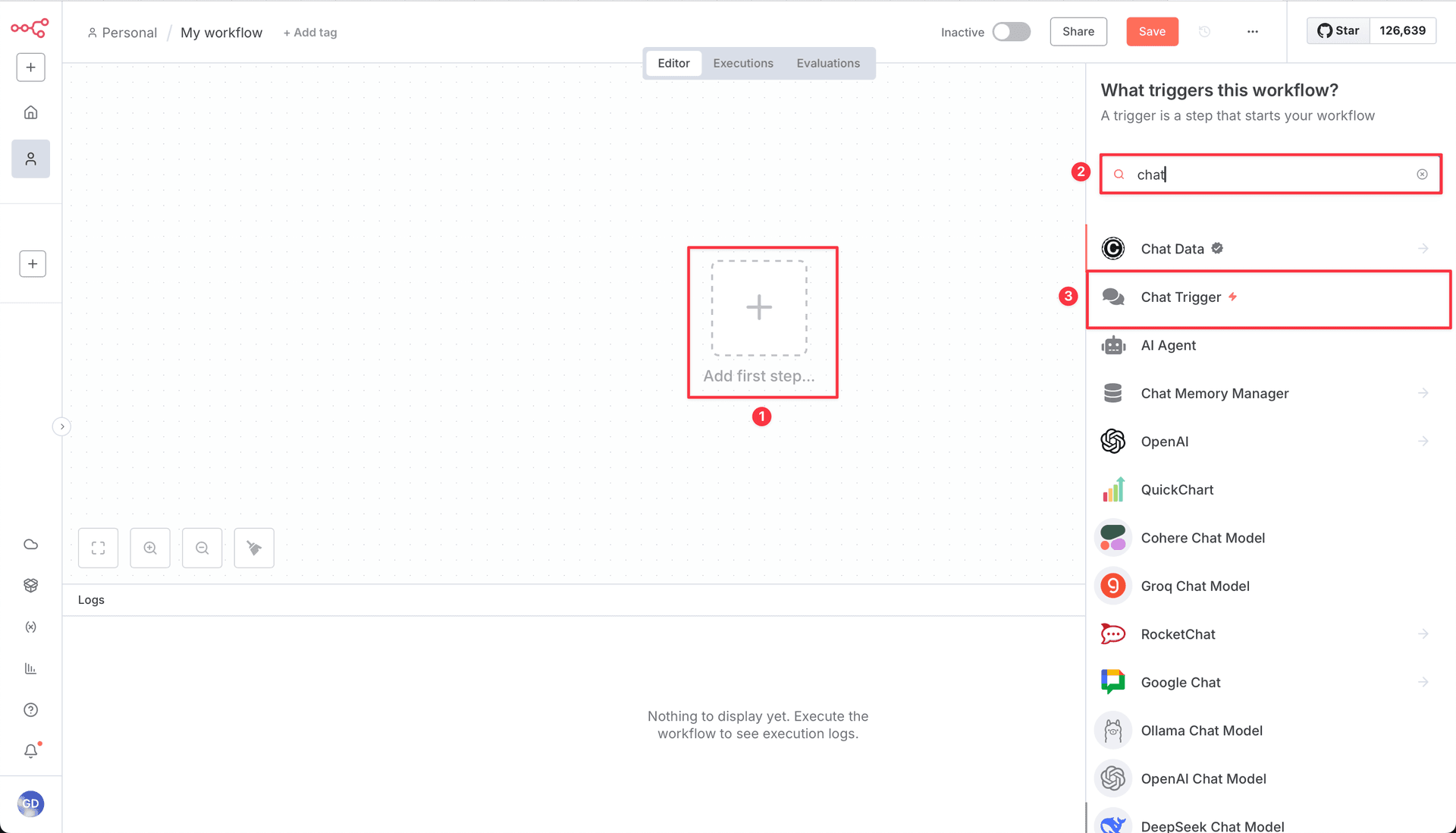This screenshot has height=833, width=1456.
Task: Collapse the canvas side panel chevron
Action: [x=61, y=426]
